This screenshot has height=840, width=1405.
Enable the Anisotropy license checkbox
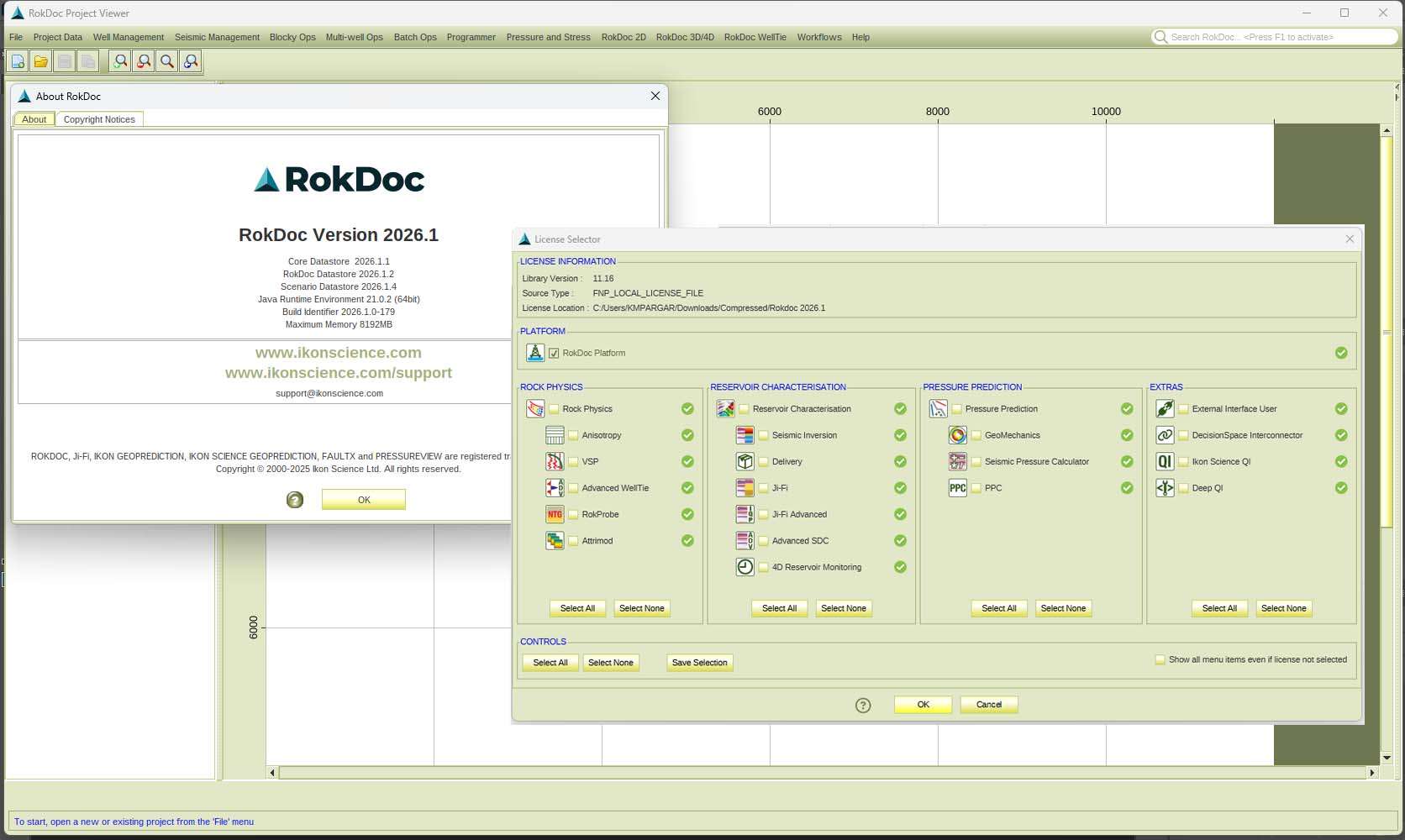point(573,435)
